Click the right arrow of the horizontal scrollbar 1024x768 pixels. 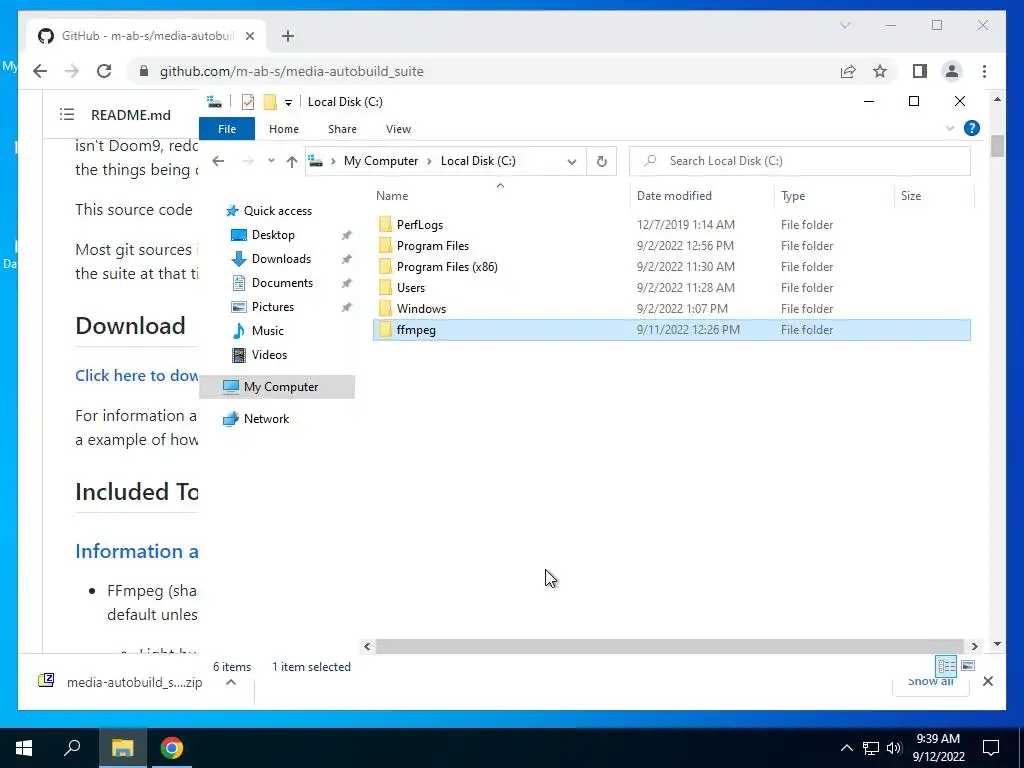coord(974,647)
